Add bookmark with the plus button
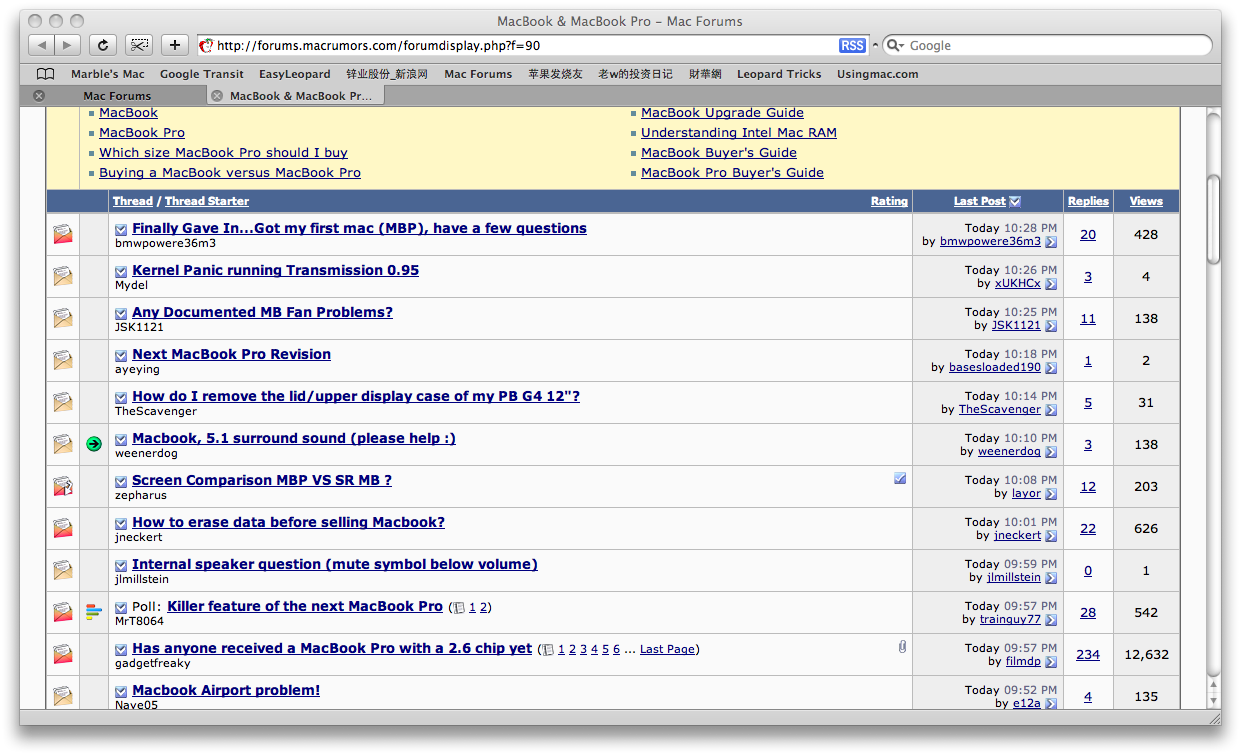 tap(175, 45)
